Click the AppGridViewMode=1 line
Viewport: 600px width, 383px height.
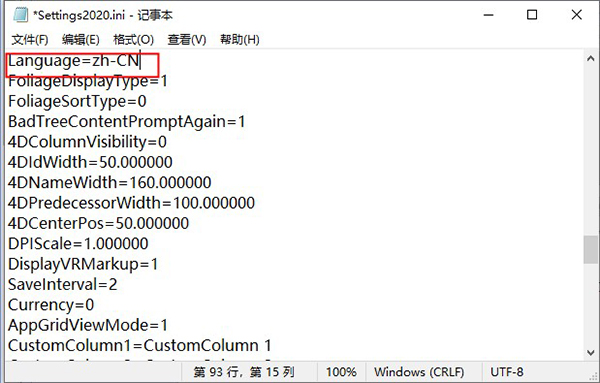click(88, 325)
